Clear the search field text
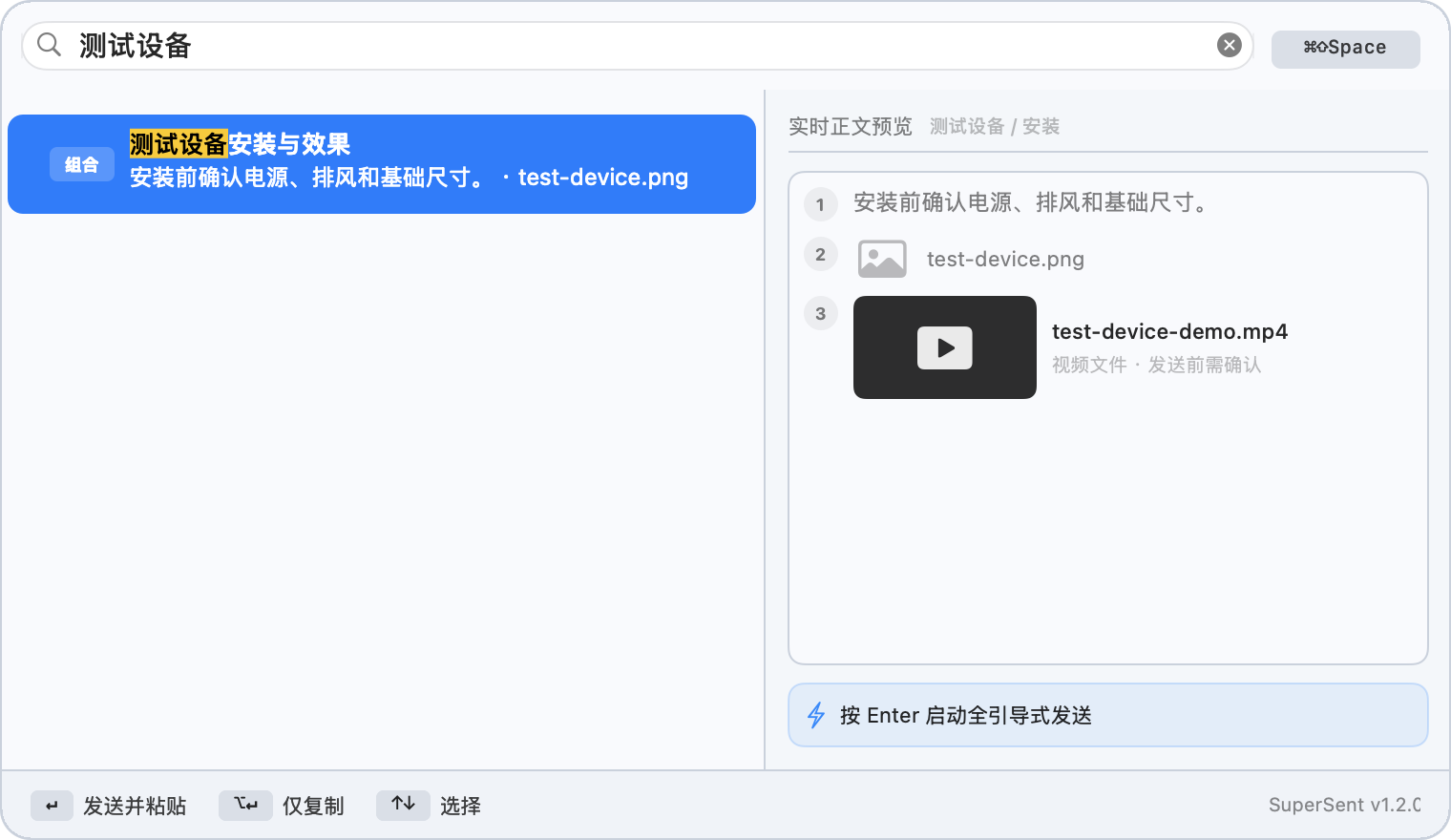This screenshot has height=840, width=1451. [x=1230, y=45]
